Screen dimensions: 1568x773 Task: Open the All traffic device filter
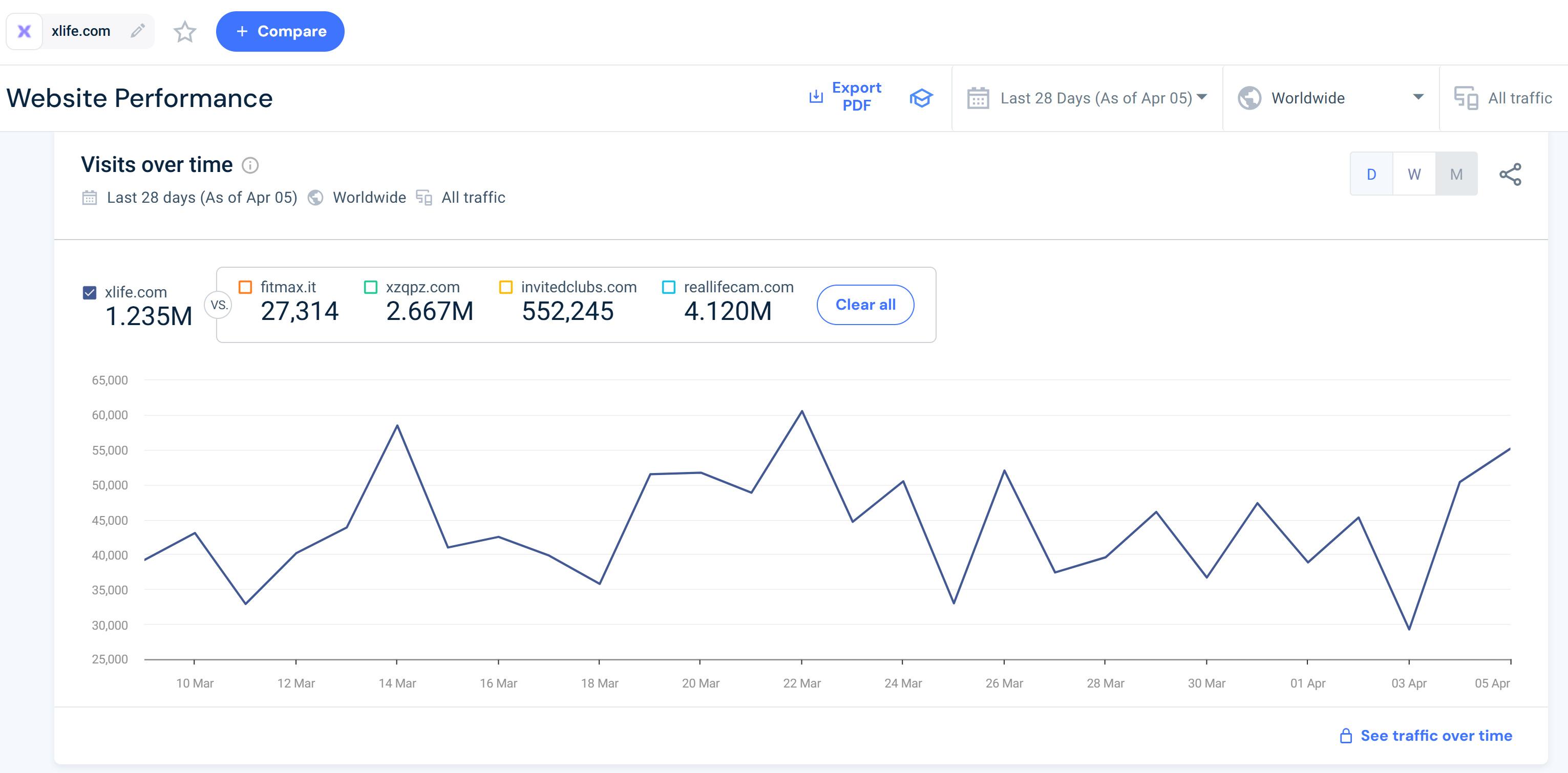click(1503, 98)
